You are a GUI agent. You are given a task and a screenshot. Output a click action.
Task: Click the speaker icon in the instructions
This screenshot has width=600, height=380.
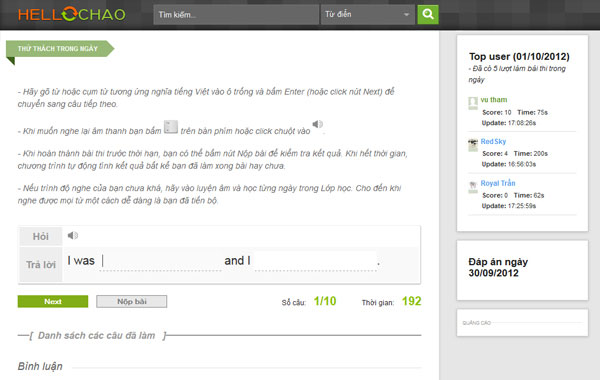tap(318, 124)
